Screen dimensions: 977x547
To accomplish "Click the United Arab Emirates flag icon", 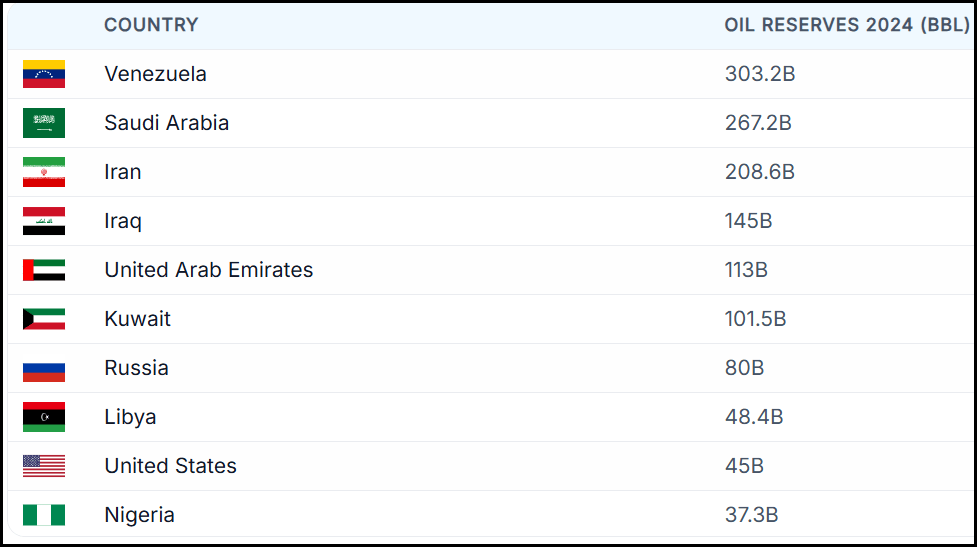I will pos(44,270).
